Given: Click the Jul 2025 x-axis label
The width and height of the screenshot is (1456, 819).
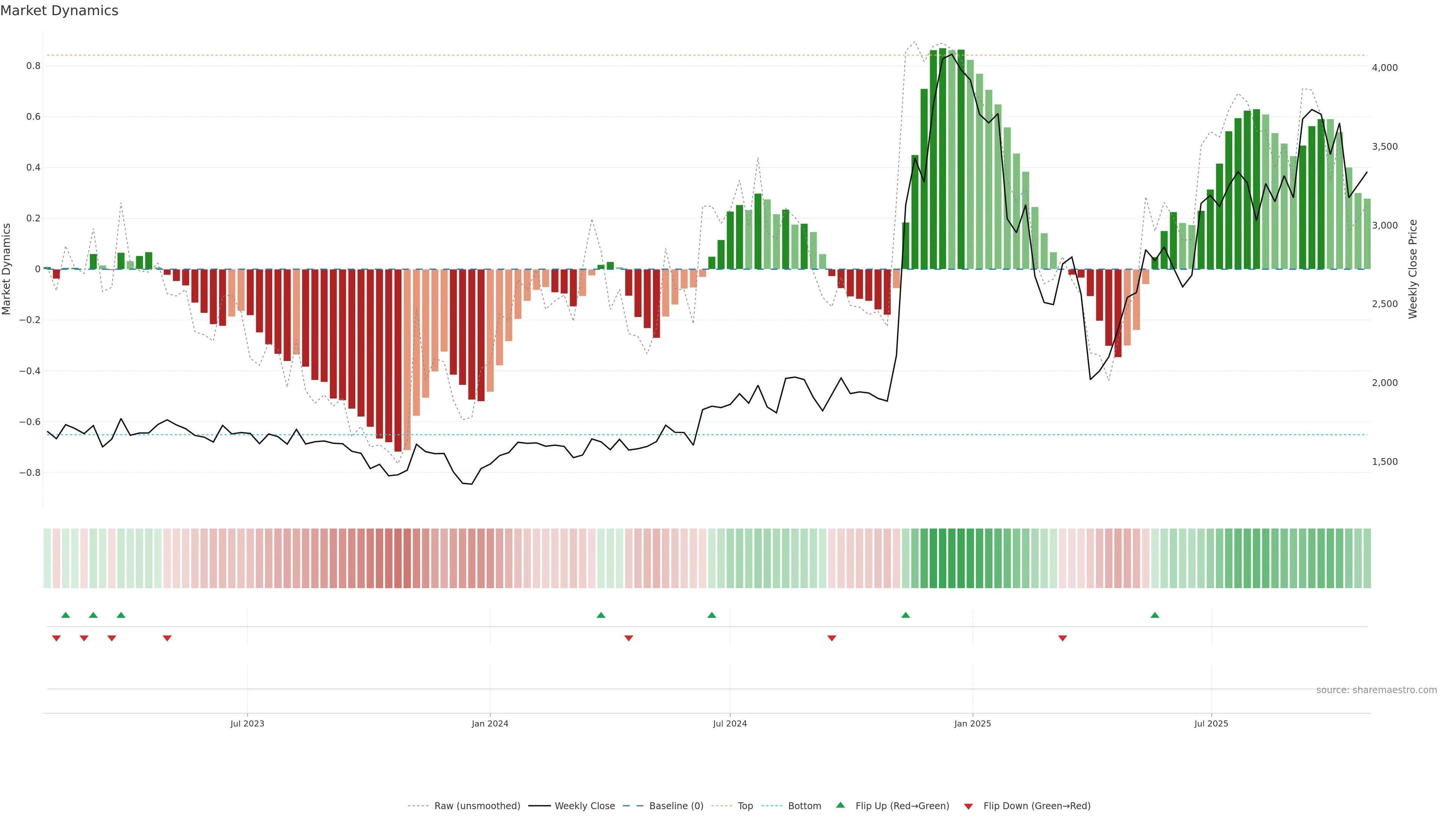Looking at the screenshot, I should tap(1211, 723).
